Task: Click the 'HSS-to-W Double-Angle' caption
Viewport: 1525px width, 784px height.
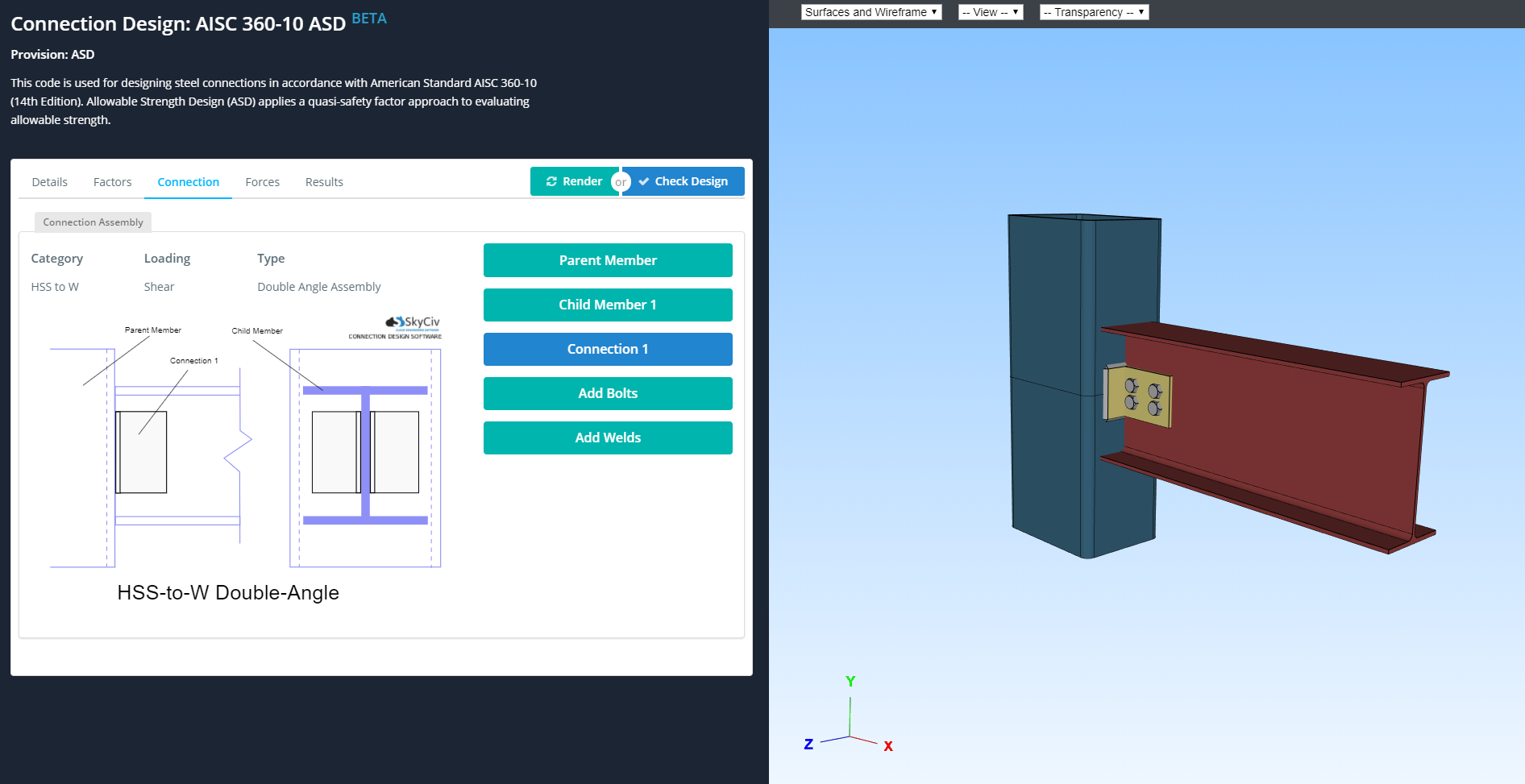Action: click(228, 593)
